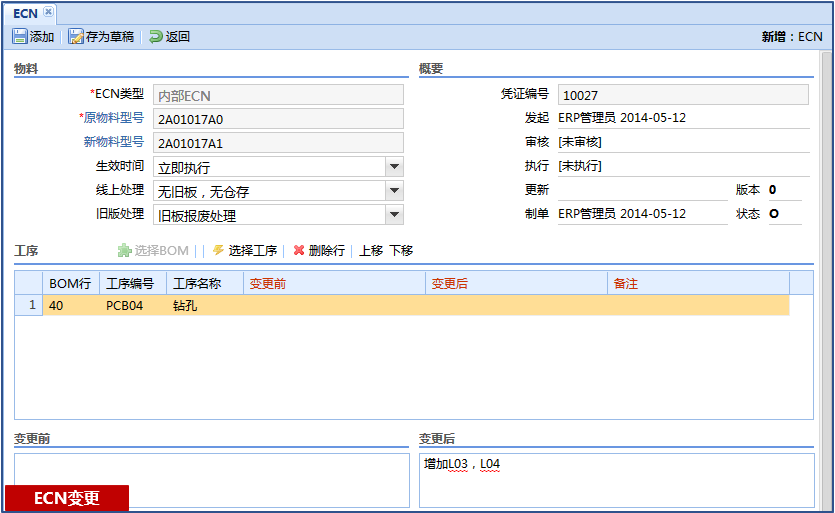Click the 变更后 text area with 增加L03

[x=616, y=480]
